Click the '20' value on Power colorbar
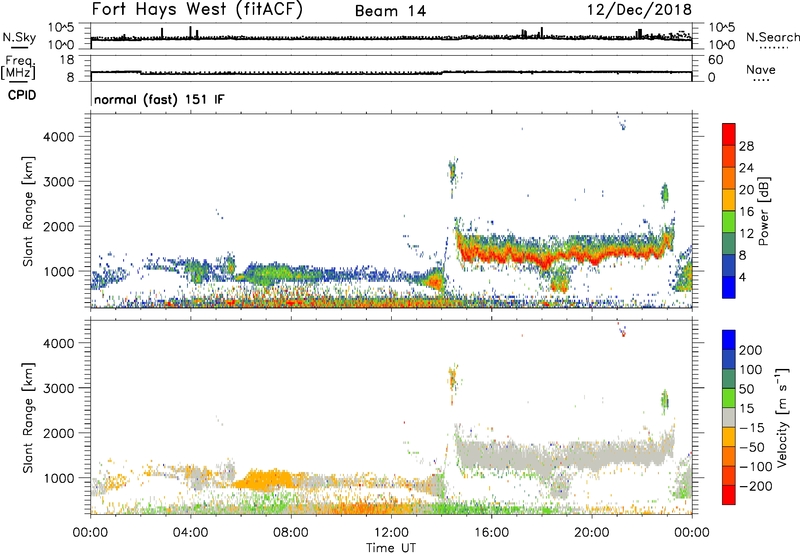800x554 pixels. tap(746, 190)
